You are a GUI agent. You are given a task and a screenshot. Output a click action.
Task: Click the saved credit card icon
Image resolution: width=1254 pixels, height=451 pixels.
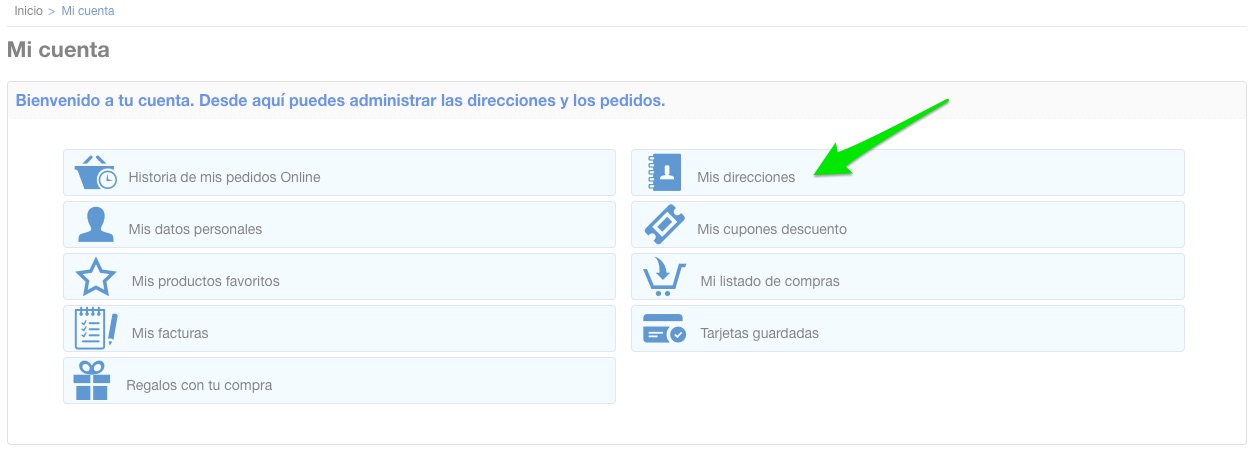tap(664, 330)
